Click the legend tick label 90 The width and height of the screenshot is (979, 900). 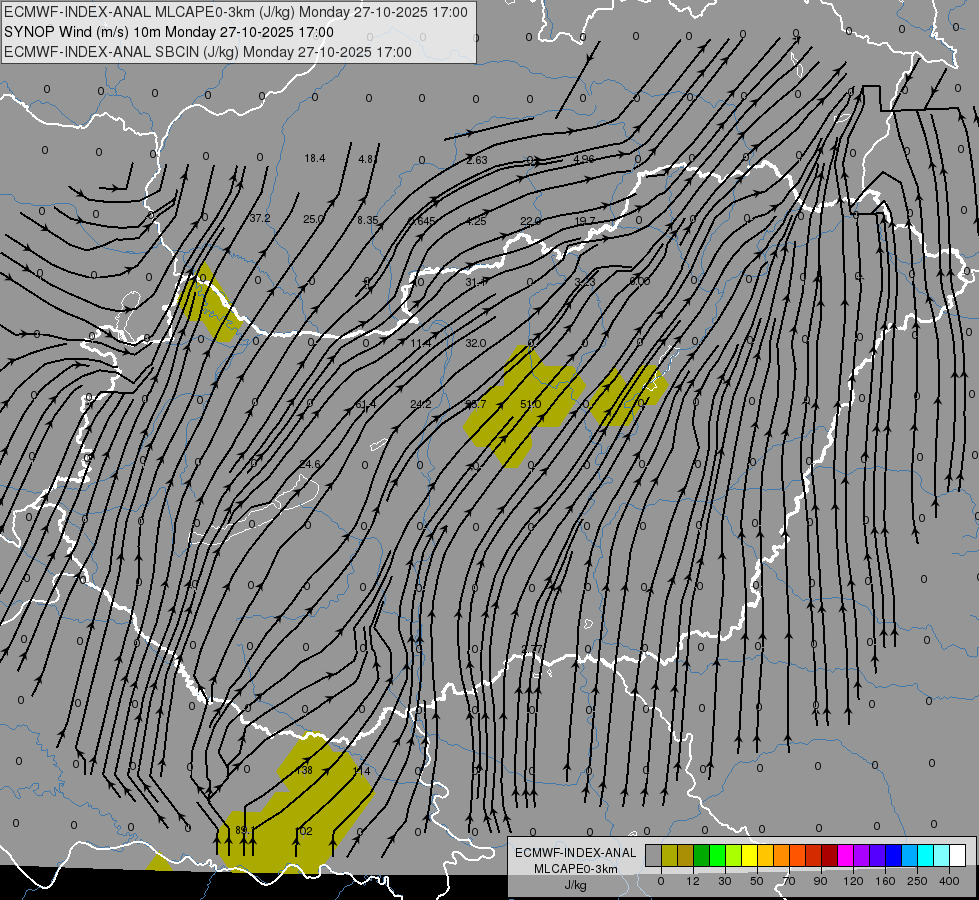[820, 881]
